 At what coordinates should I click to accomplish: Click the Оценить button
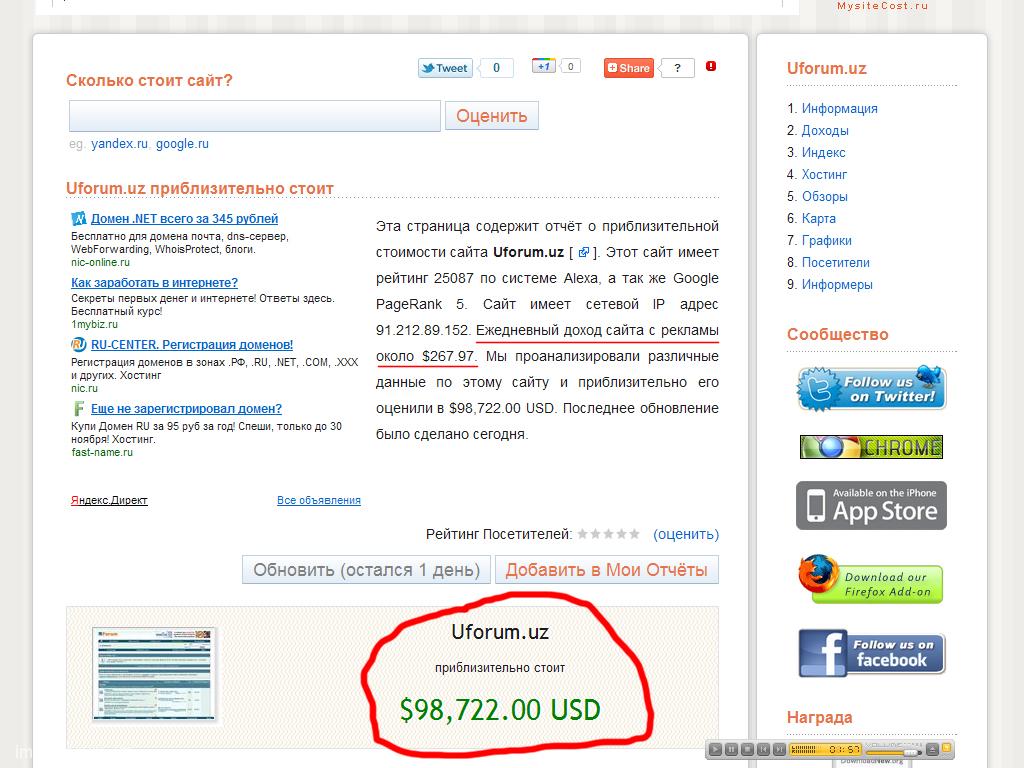(492, 116)
